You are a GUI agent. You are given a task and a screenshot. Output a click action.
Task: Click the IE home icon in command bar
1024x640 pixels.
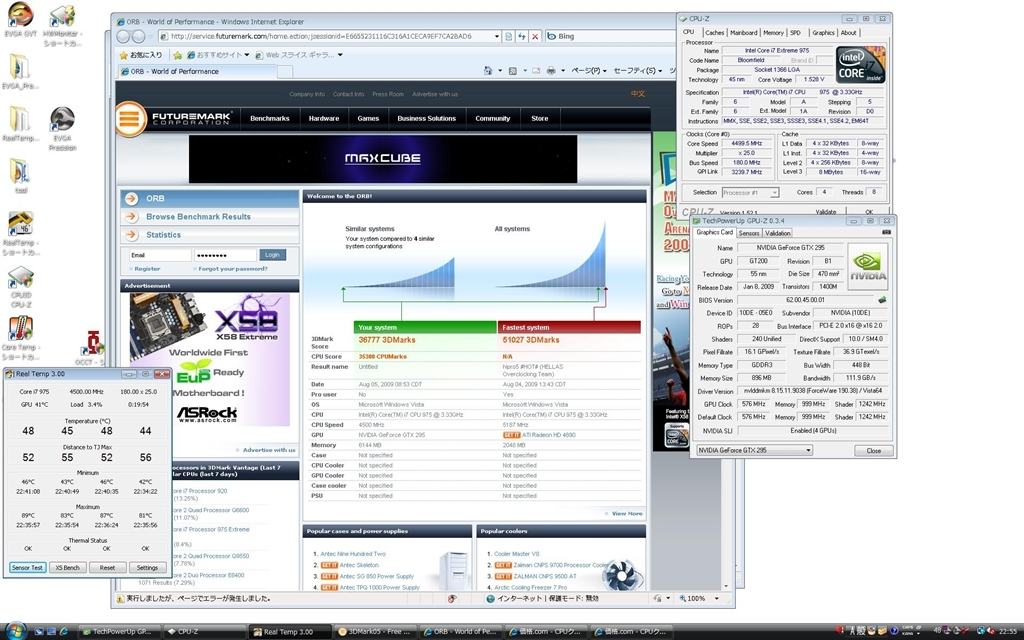coord(488,71)
